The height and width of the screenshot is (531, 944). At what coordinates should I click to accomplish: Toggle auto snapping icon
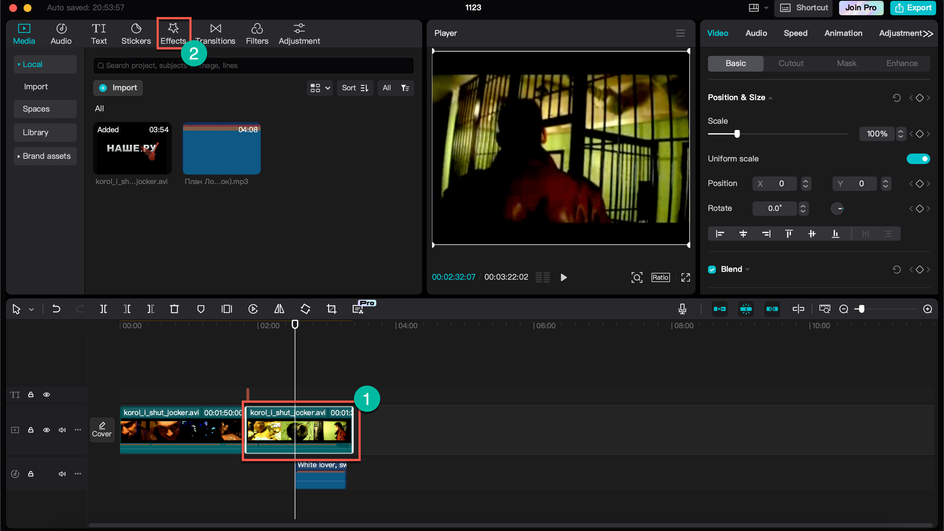click(x=745, y=309)
